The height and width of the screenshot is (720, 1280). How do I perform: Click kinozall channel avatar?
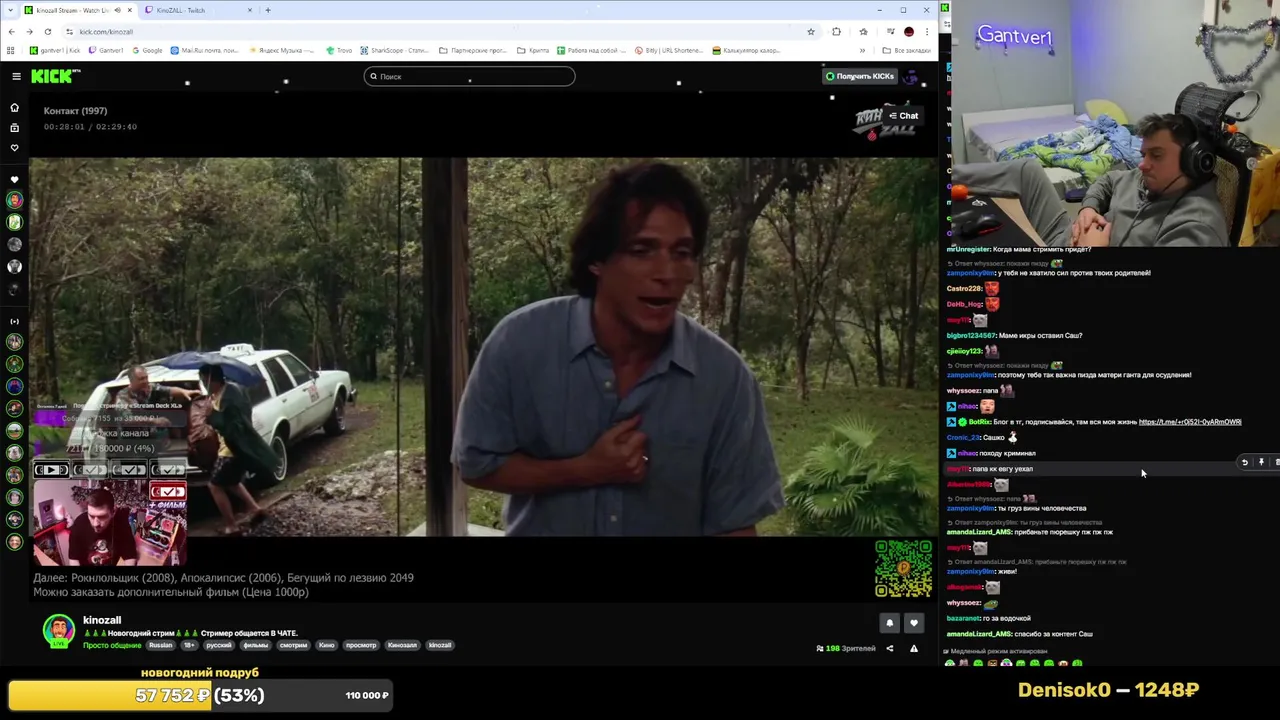click(x=59, y=630)
